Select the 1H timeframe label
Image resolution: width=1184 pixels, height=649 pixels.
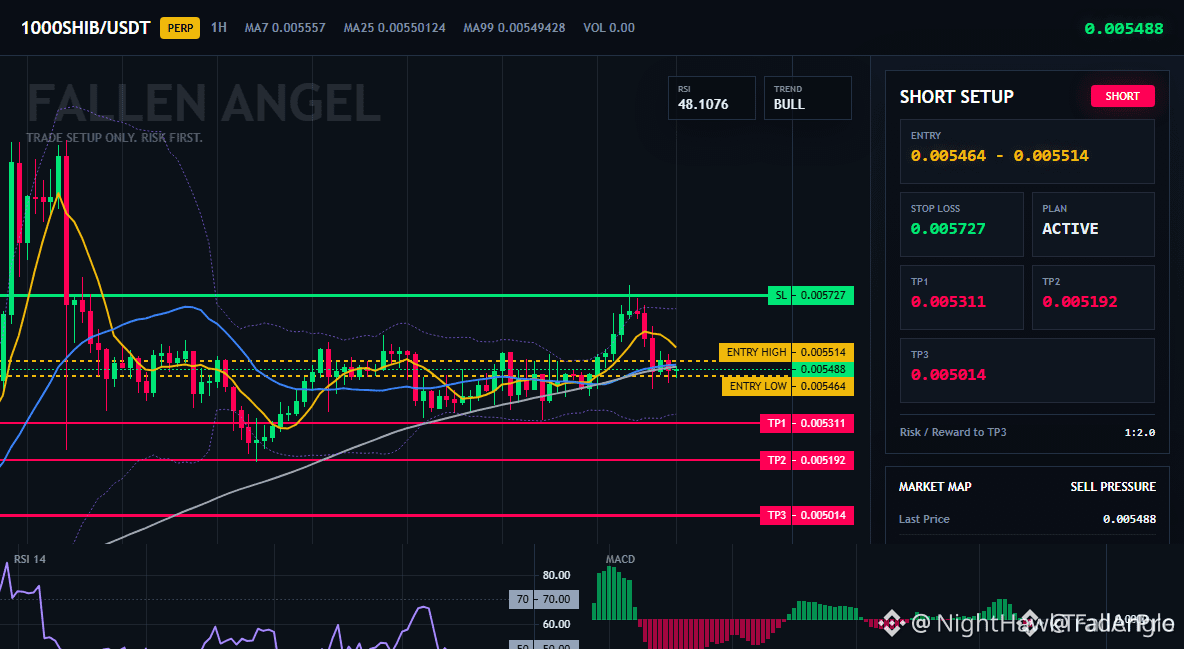pos(219,27)
